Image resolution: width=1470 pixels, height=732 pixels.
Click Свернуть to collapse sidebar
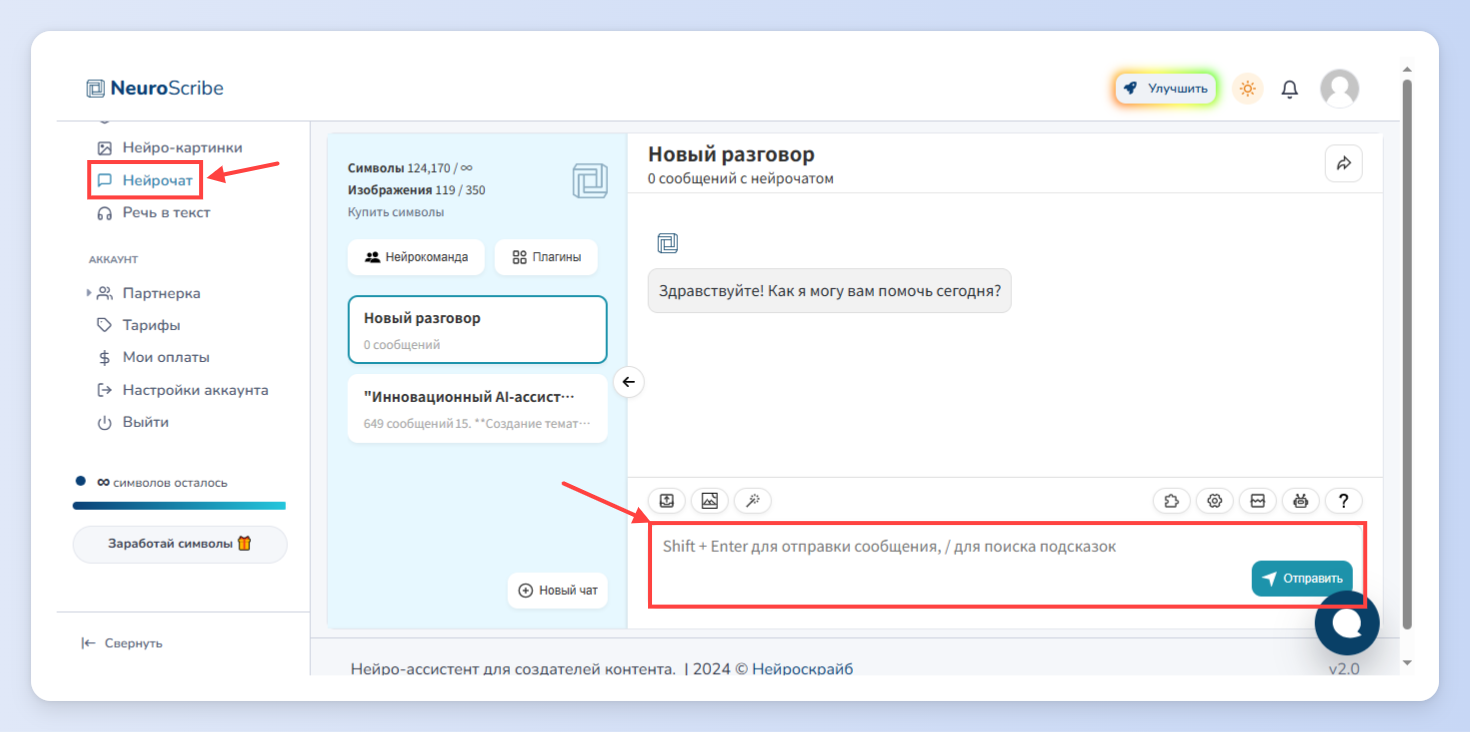122,643
